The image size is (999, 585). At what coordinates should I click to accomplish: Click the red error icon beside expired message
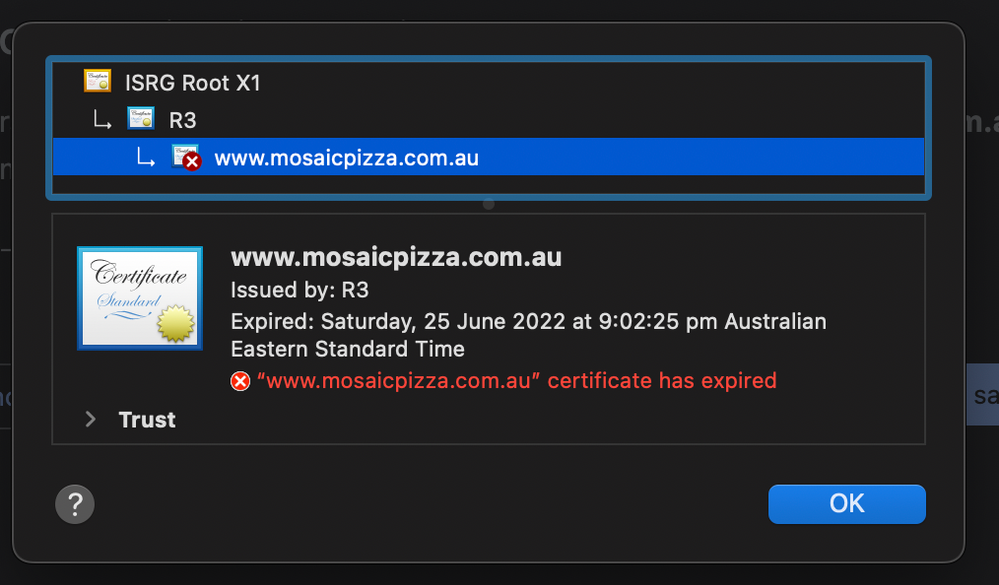(240, 381)
